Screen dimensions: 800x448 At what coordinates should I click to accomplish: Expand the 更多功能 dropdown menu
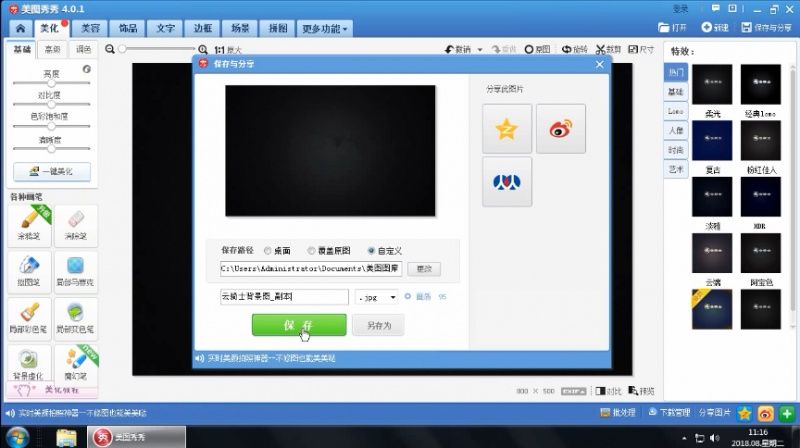tap(324, 29)
